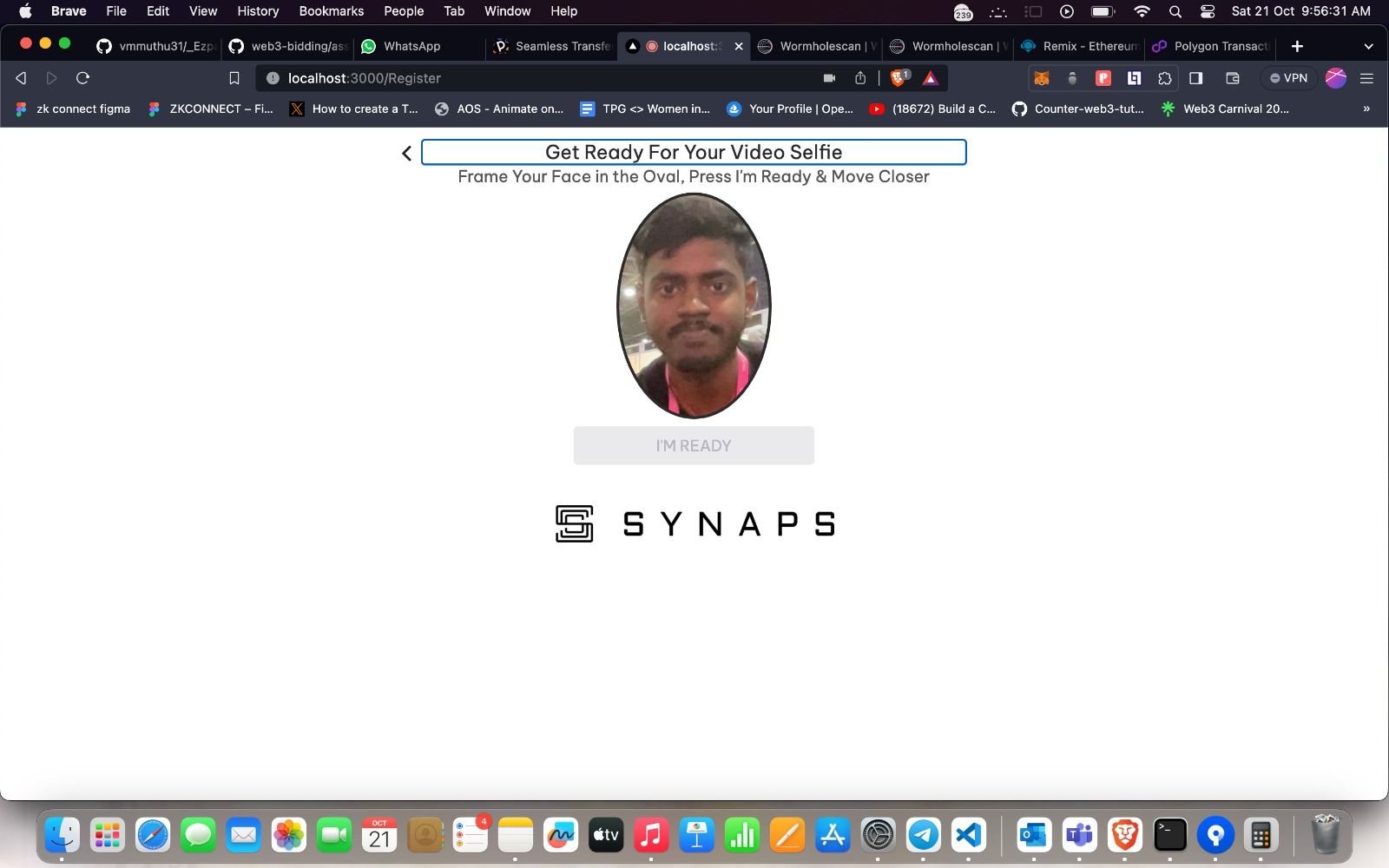This screenshot has height=868, width=1389.
Task: Open the How to create a T... bookmark
Action: pyautogui.click(x=354, y=108)
